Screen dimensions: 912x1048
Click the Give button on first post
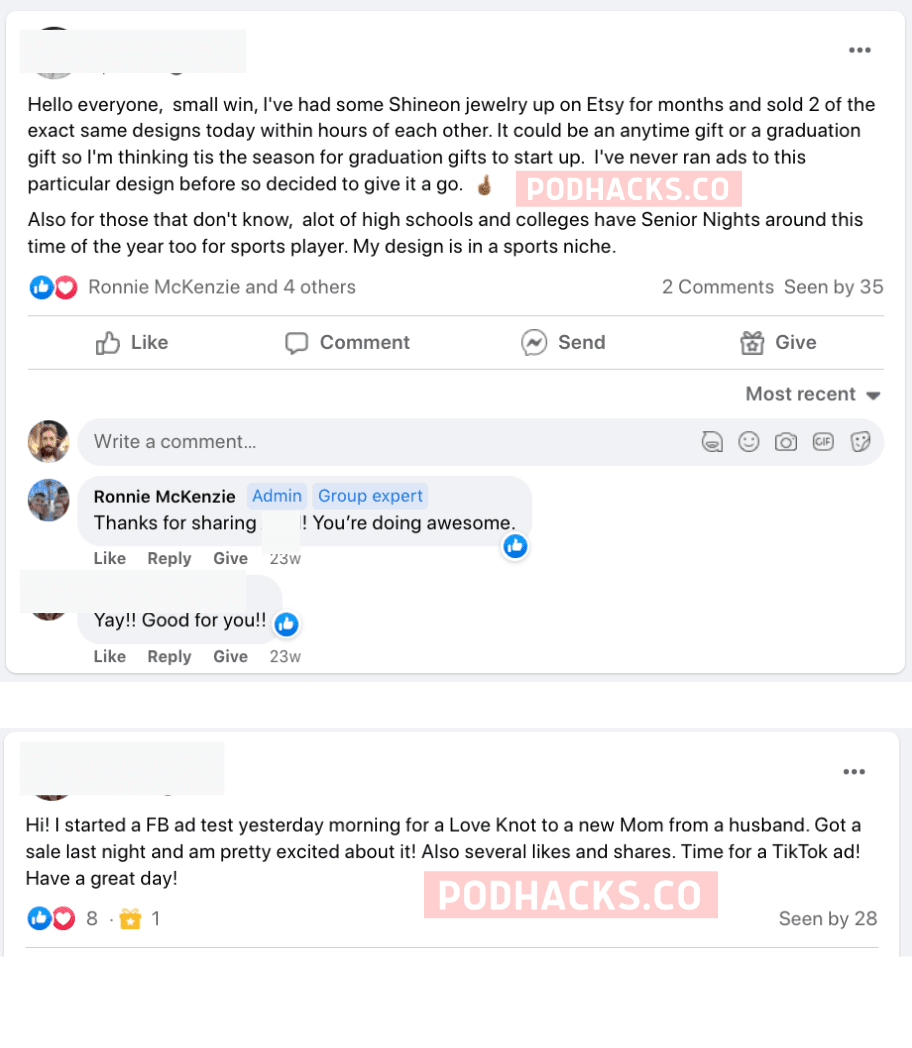tap(778, 342)
